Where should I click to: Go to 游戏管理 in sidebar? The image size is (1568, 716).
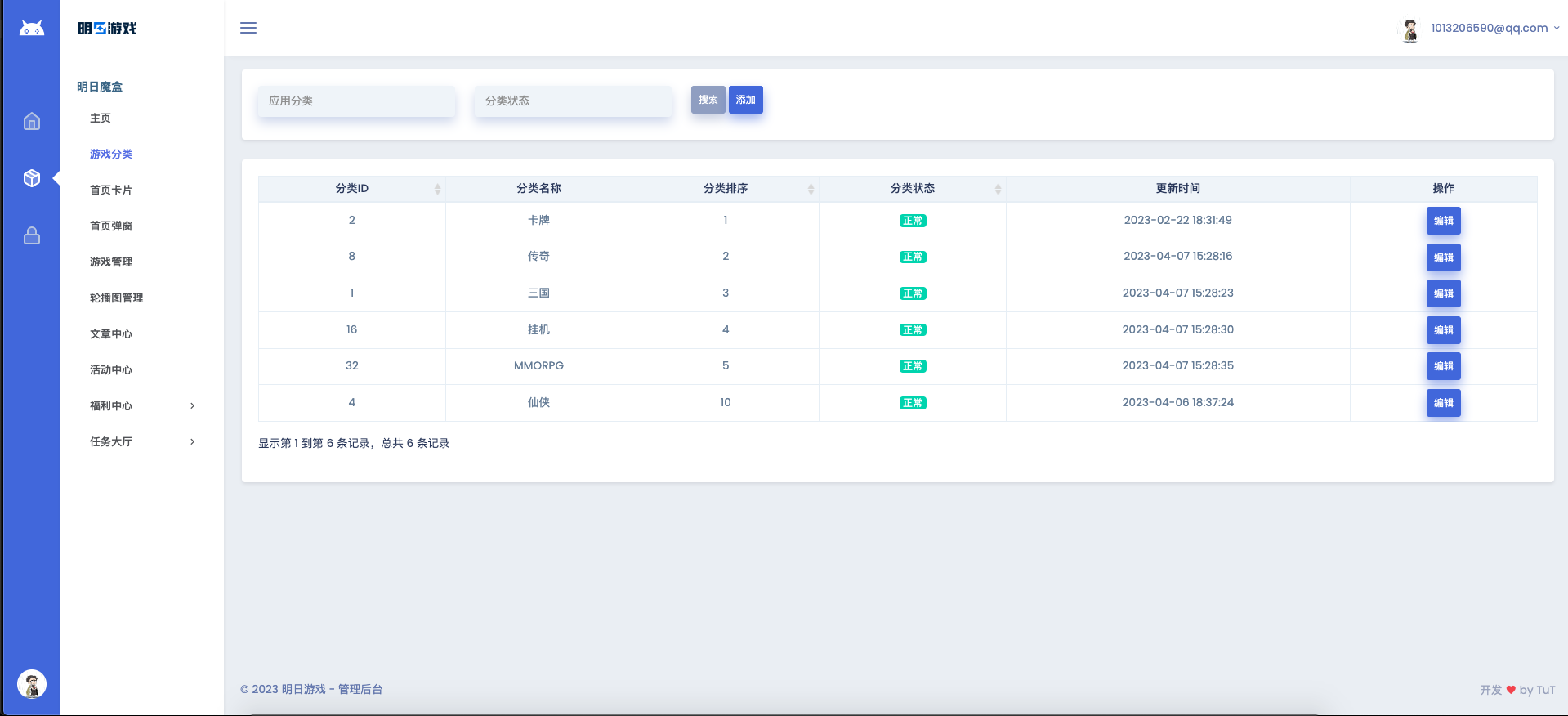(x=111, y=262)
